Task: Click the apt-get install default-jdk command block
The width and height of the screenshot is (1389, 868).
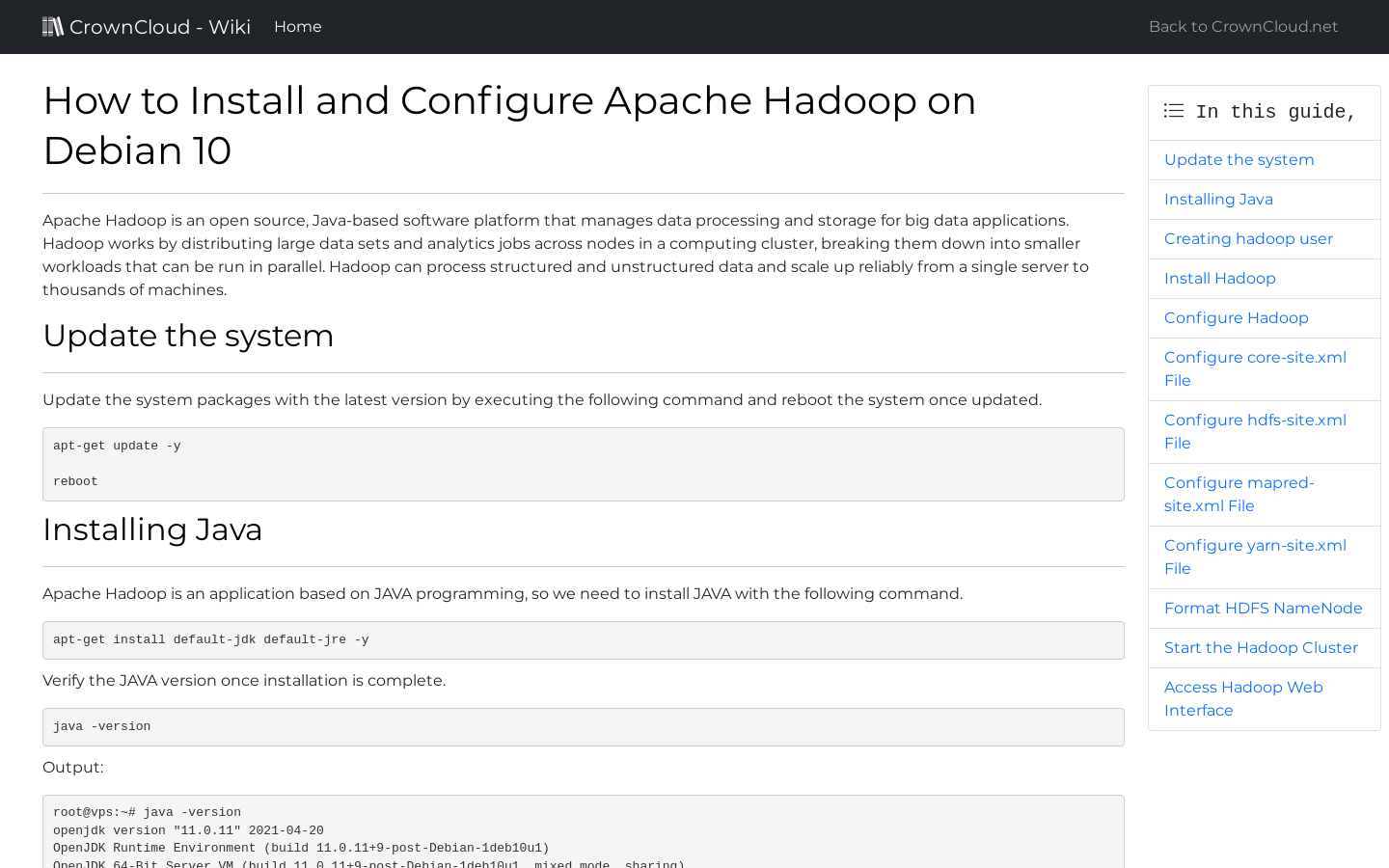Action: (x=584, y=640)
